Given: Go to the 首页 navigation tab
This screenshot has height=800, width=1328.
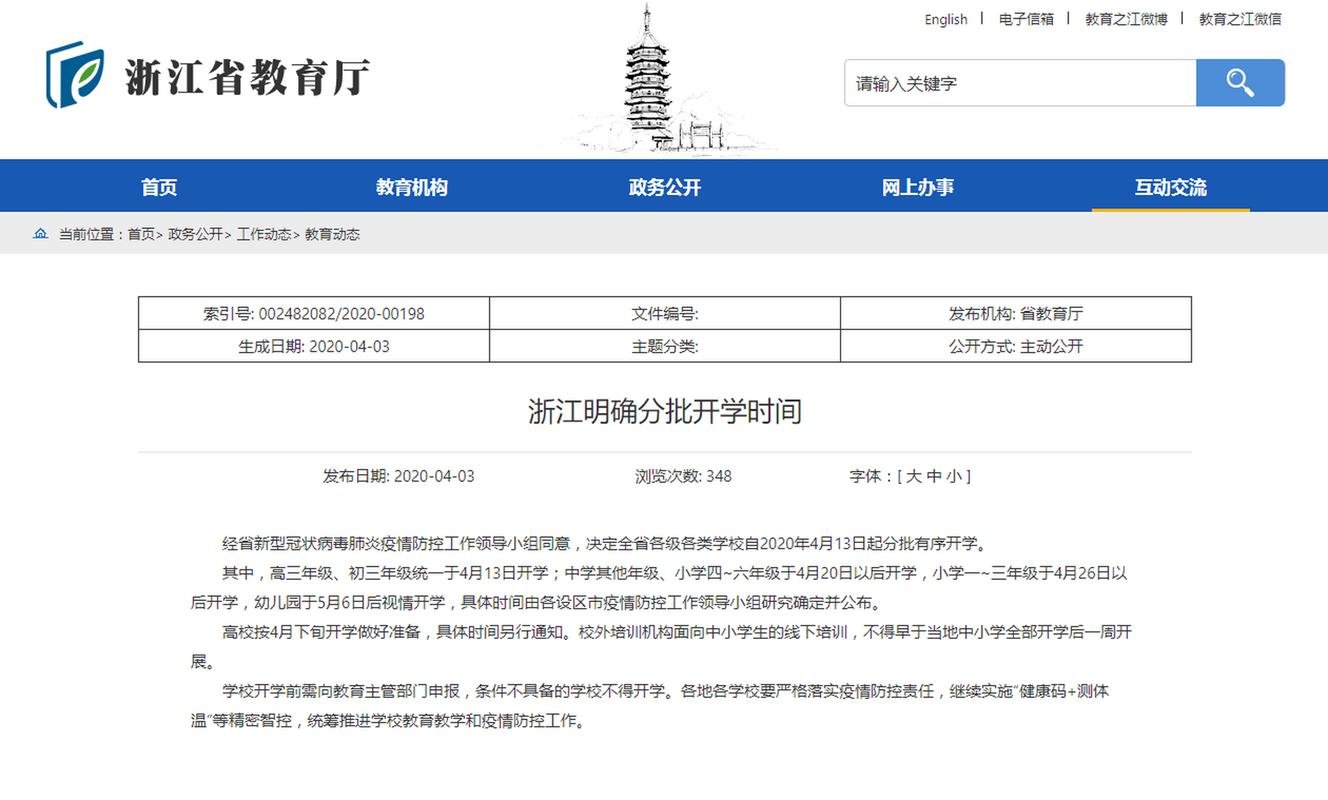Looking at the screenshot, I should click(x=159, y=187).
